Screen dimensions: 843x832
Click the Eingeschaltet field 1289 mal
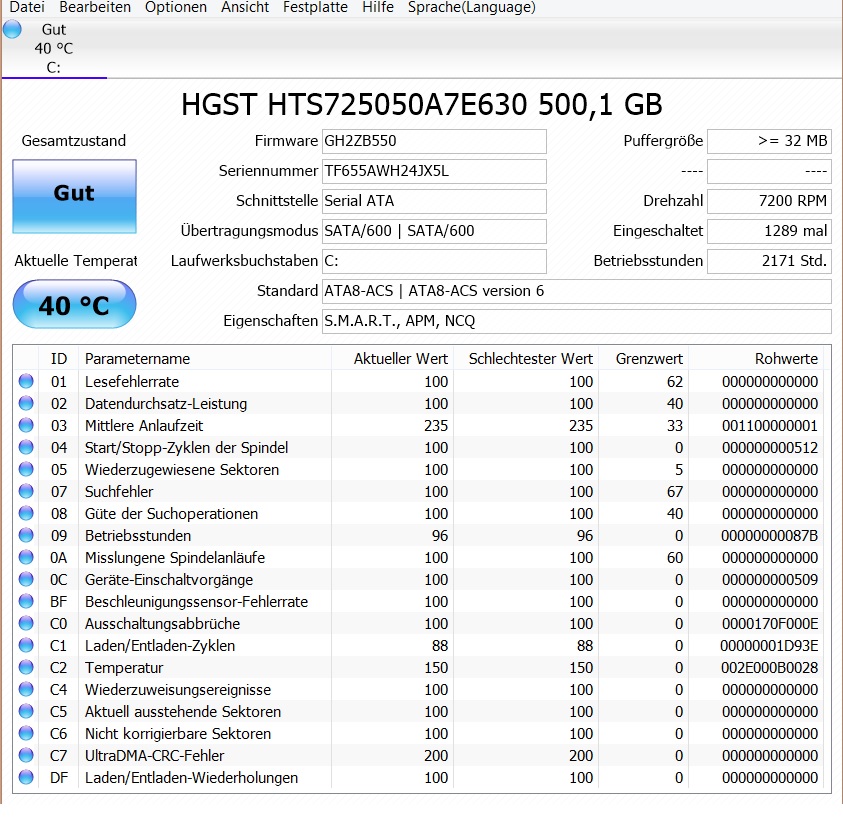point(769,231)
